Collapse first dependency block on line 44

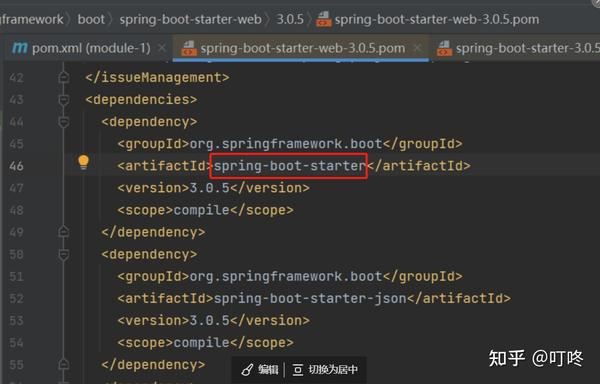64,122
